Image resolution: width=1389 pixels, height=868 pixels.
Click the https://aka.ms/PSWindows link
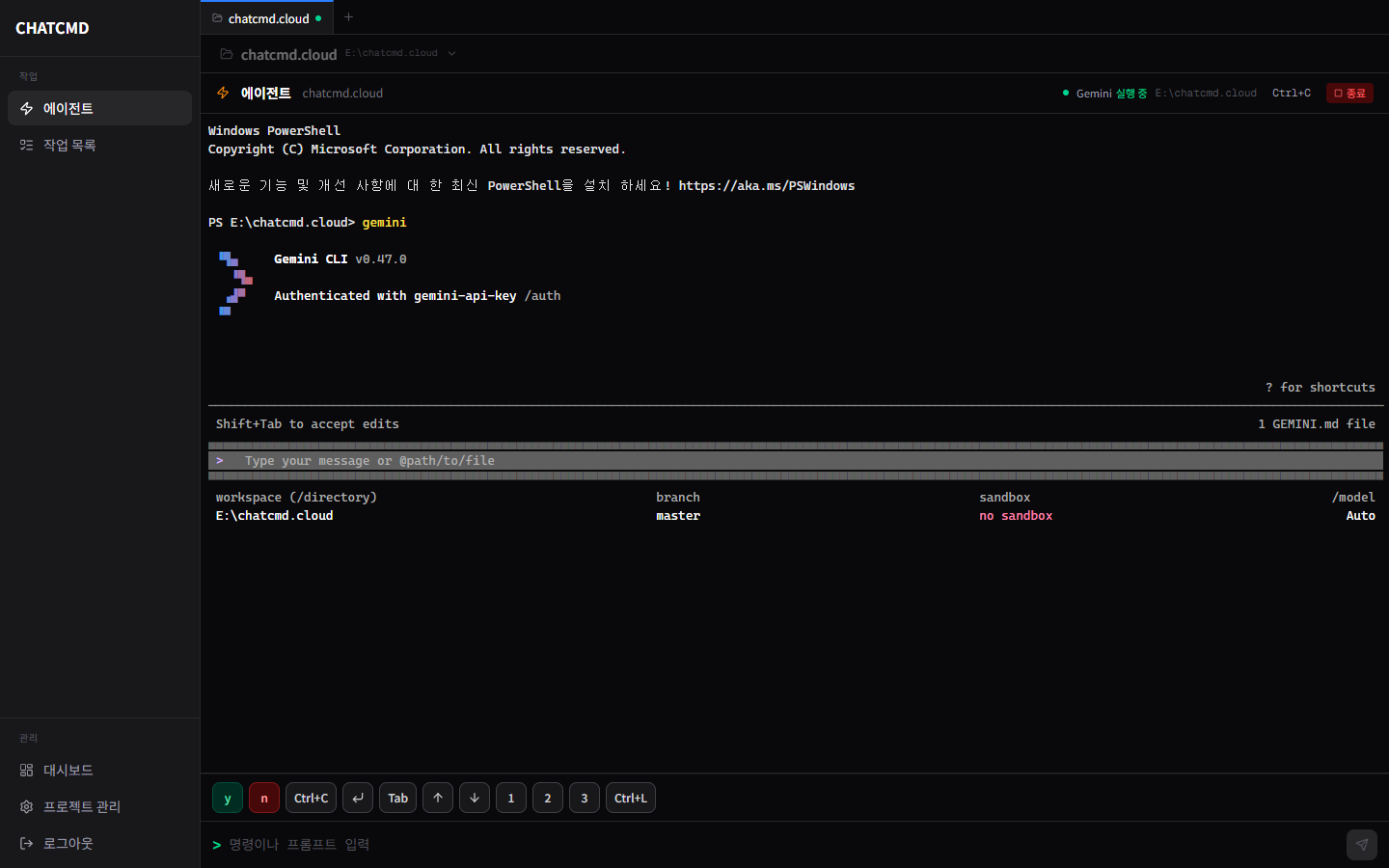point(767,186)
